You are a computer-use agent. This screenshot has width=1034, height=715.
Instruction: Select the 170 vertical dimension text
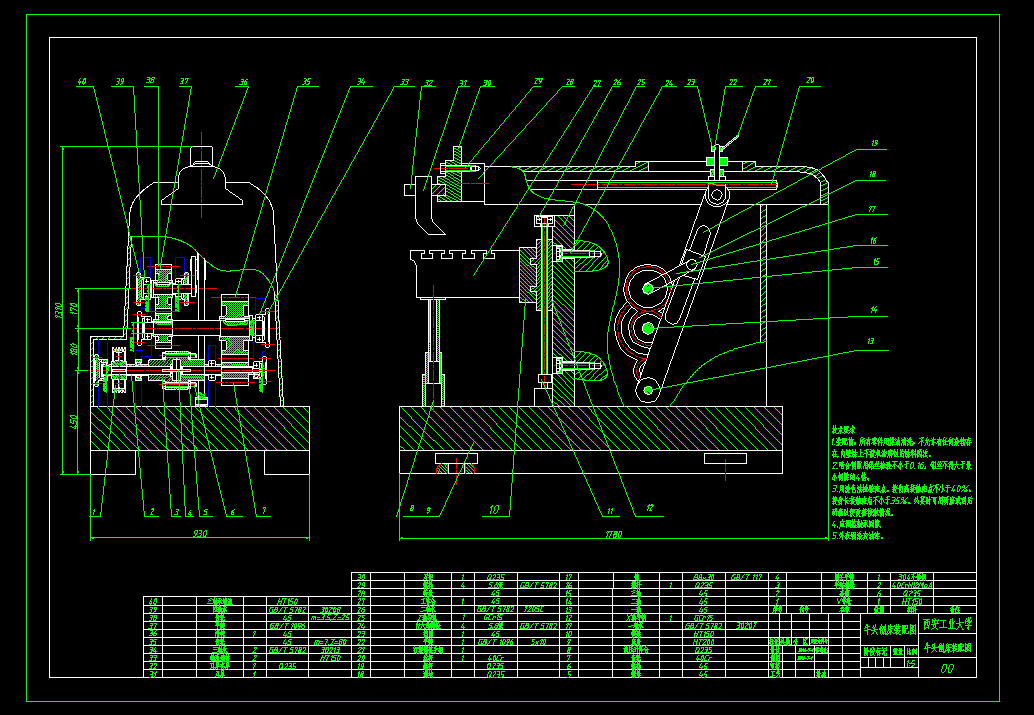coord(73,308)
